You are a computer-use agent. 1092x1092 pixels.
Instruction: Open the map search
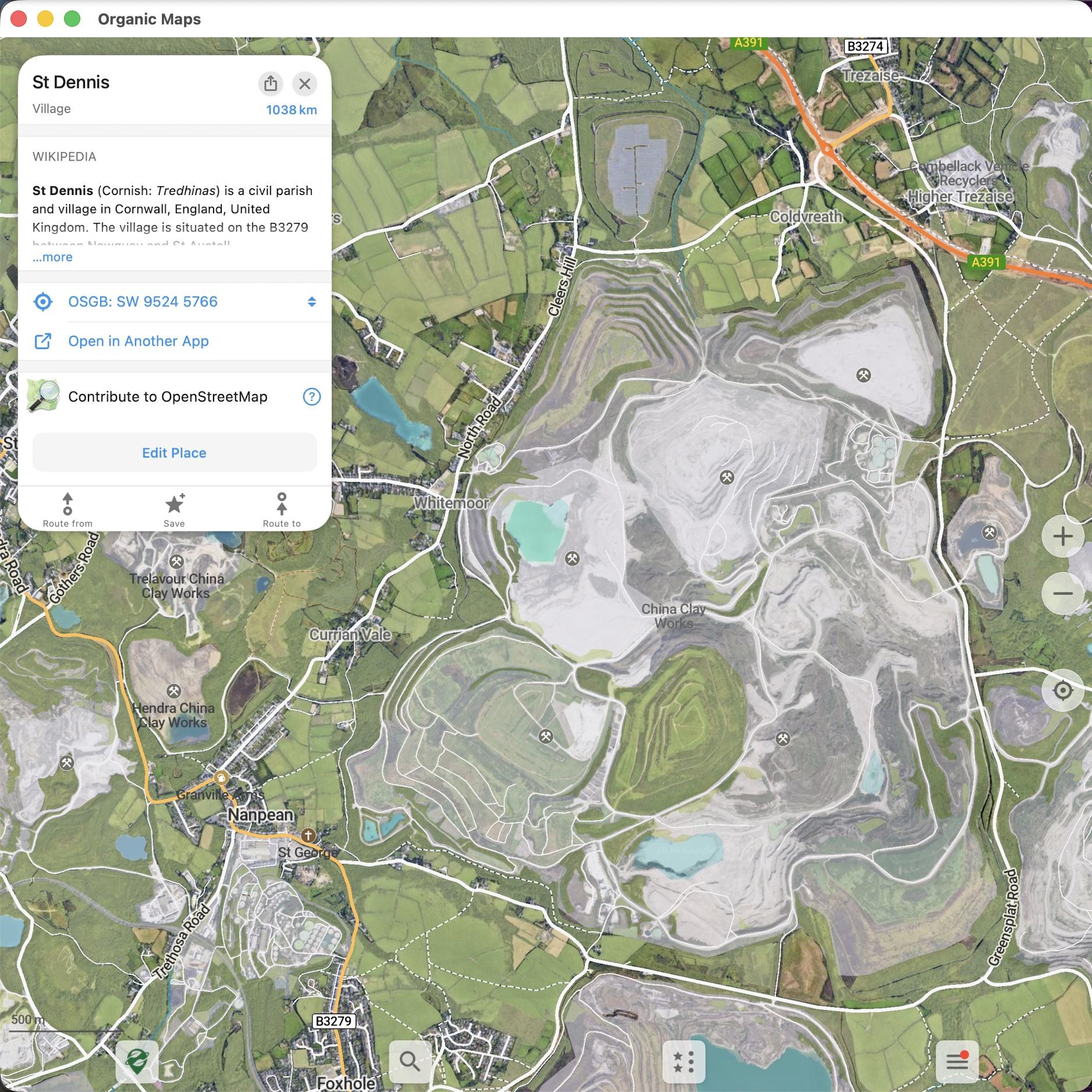[x=410, y=1061]
